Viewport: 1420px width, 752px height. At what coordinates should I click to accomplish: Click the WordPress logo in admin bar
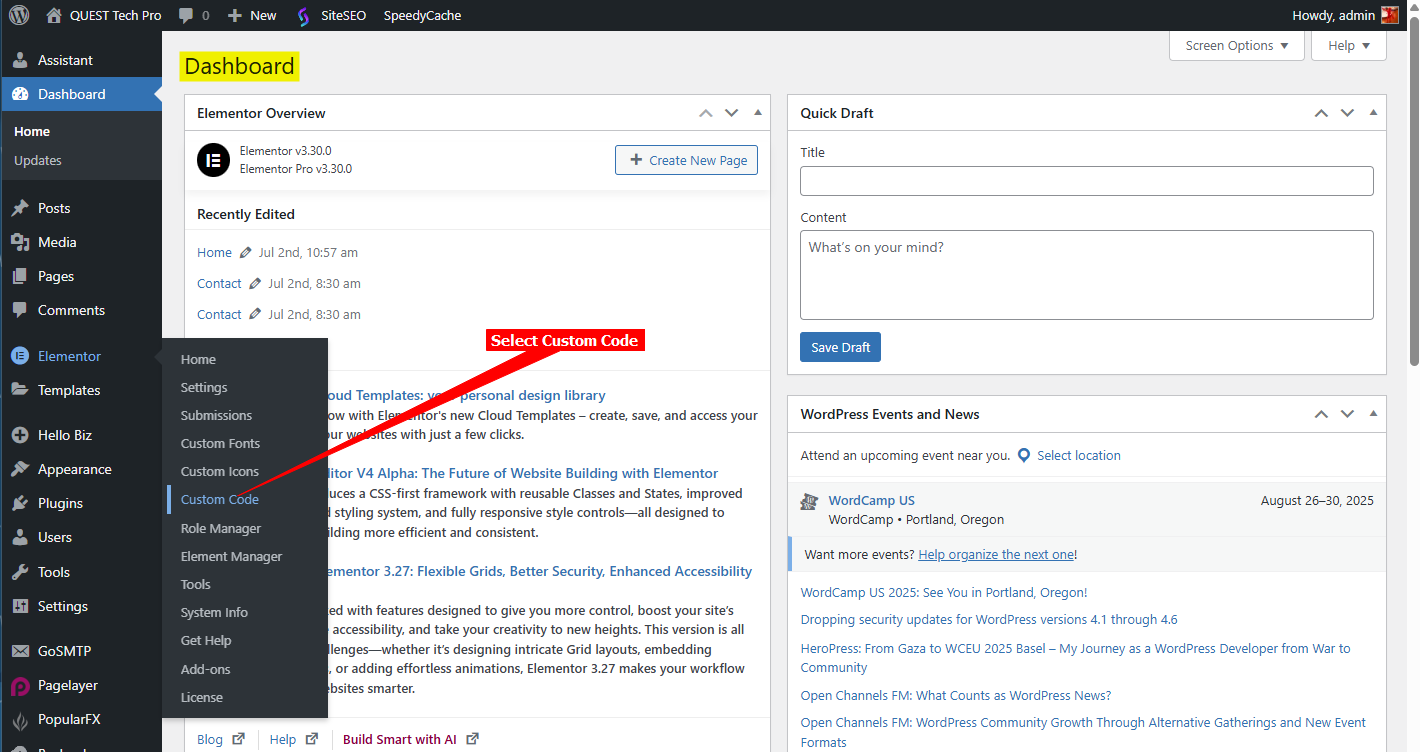click(x=19, y=15)
